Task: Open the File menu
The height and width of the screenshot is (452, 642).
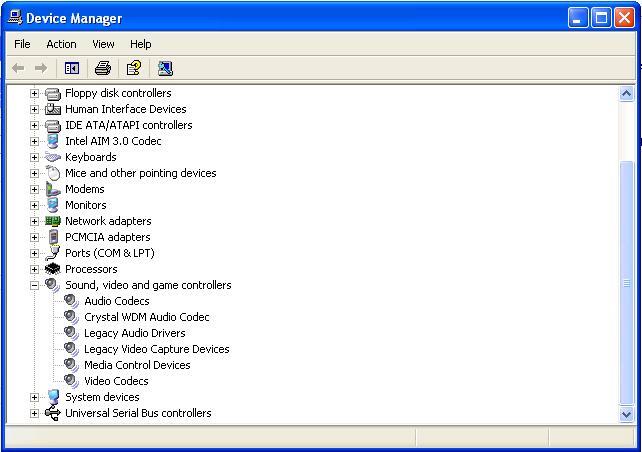Action: tap(22, 44)
